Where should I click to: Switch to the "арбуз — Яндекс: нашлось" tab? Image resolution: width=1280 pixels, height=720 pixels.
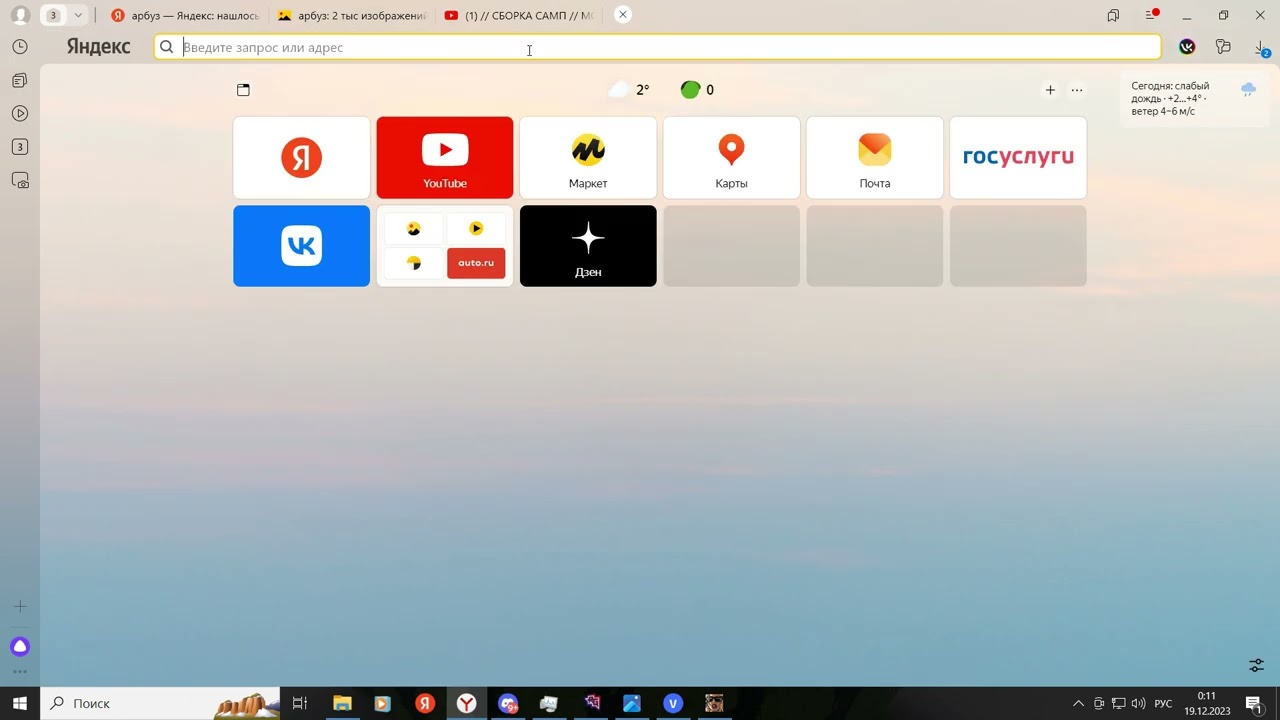(x=186, y=15)
